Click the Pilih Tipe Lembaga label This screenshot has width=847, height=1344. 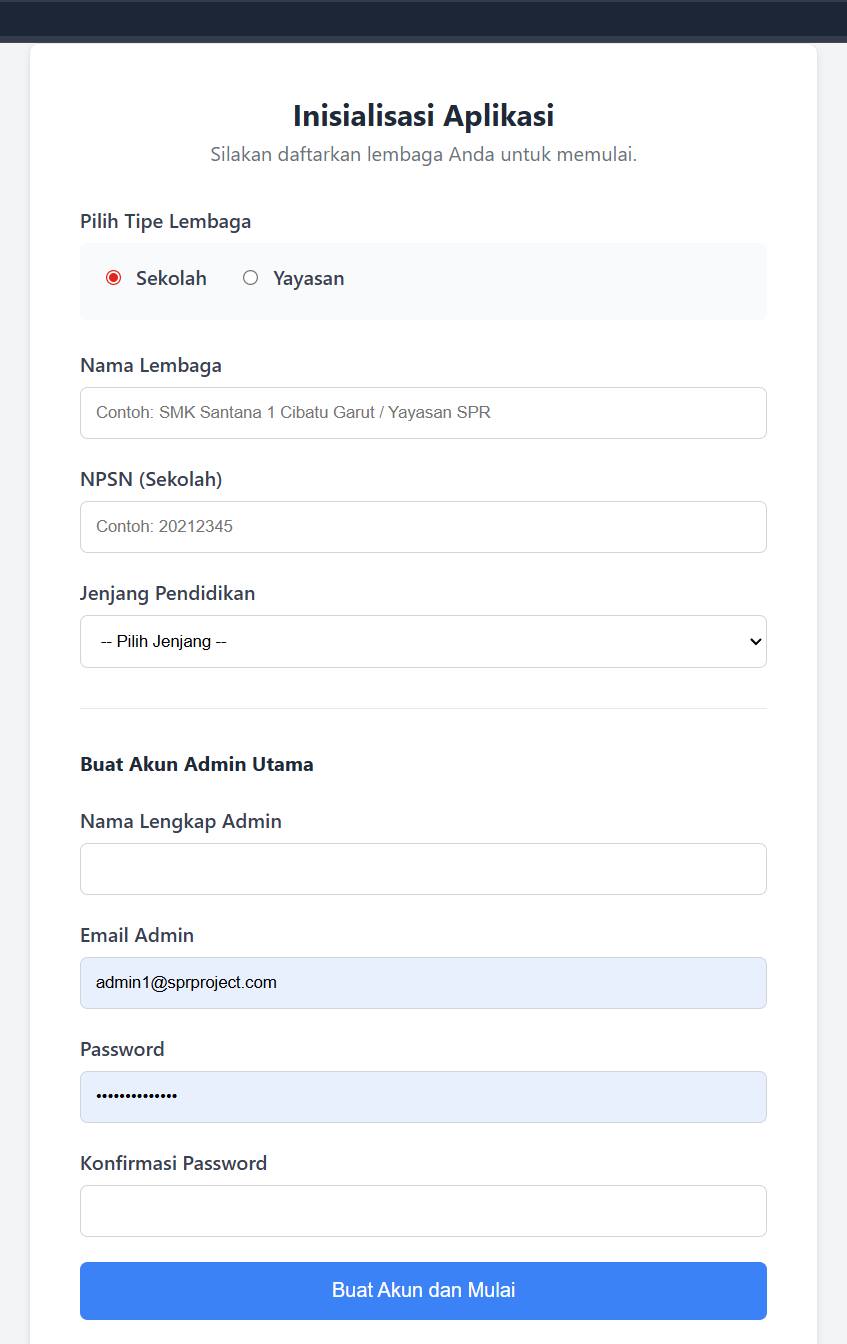tap(165, 221)
